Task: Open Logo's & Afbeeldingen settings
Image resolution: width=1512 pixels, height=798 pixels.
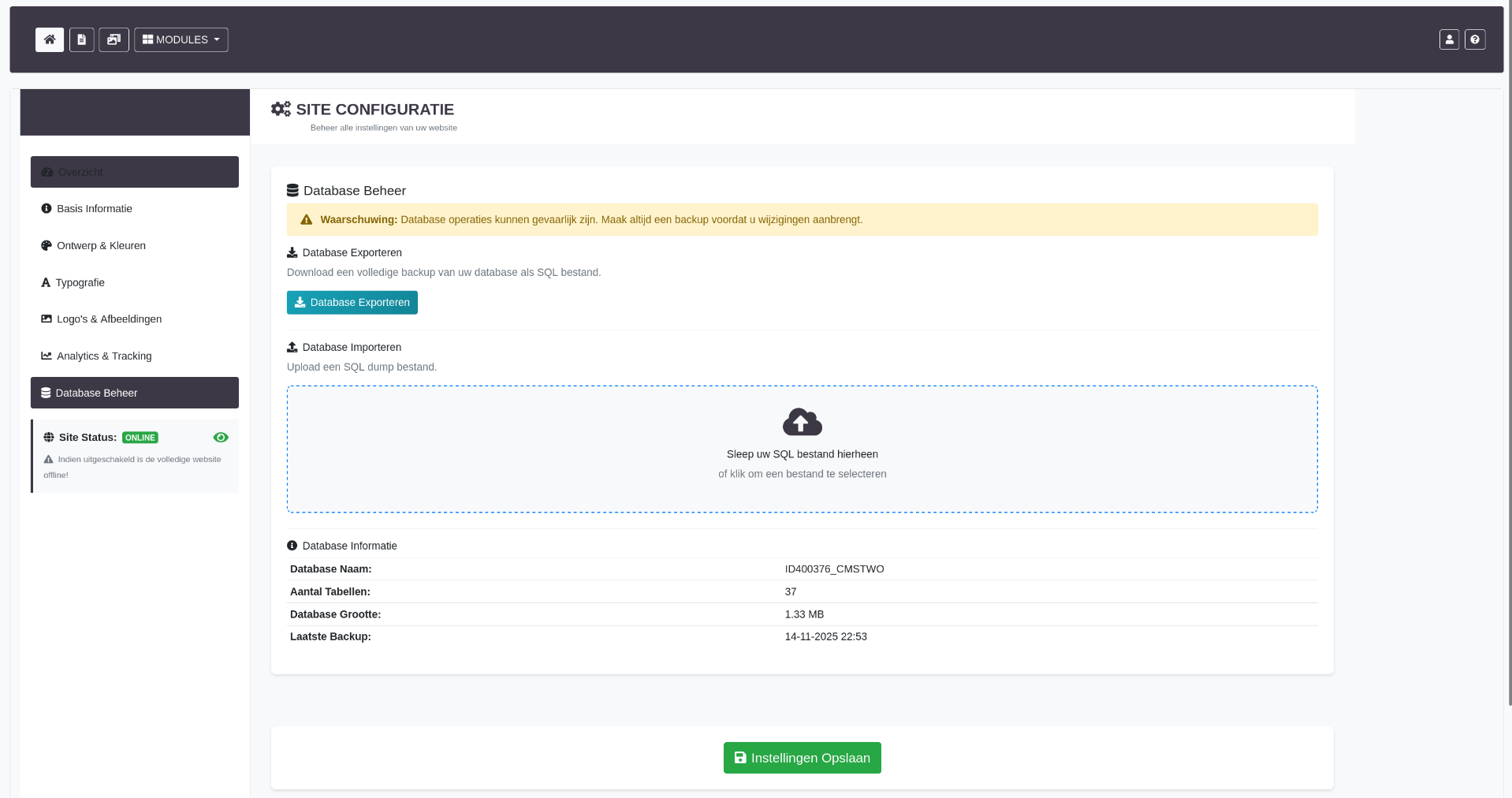Action: 108,319
